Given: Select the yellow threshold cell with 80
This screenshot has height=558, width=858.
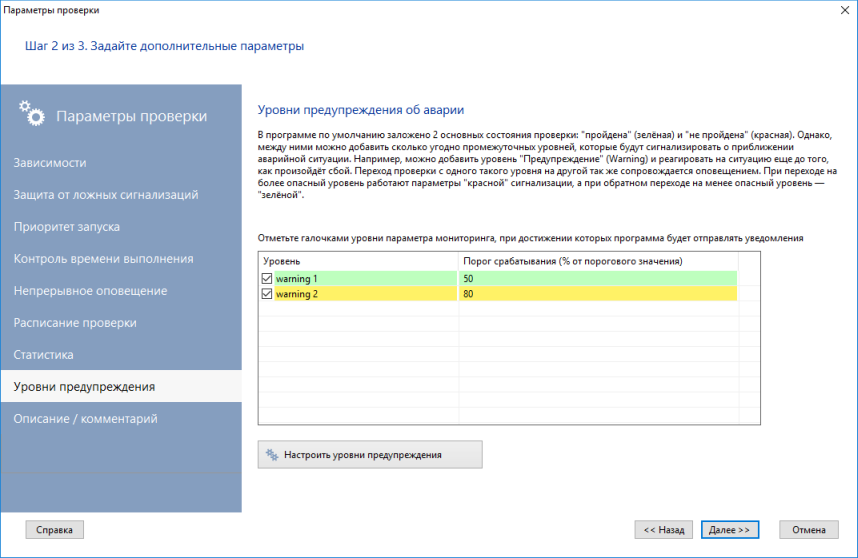Looking at the screenshot, I should (x=598, y=294).
